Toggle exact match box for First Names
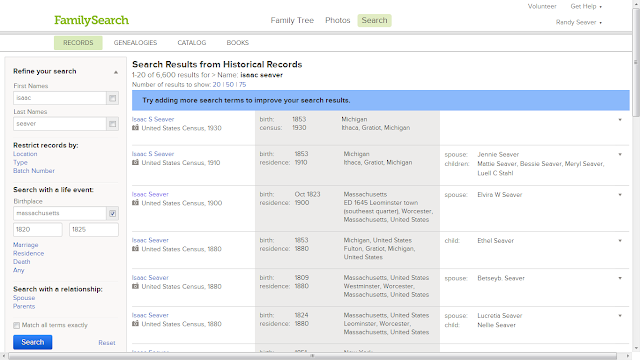This screenshot has height=360, width=640. [x=112, y=98]
